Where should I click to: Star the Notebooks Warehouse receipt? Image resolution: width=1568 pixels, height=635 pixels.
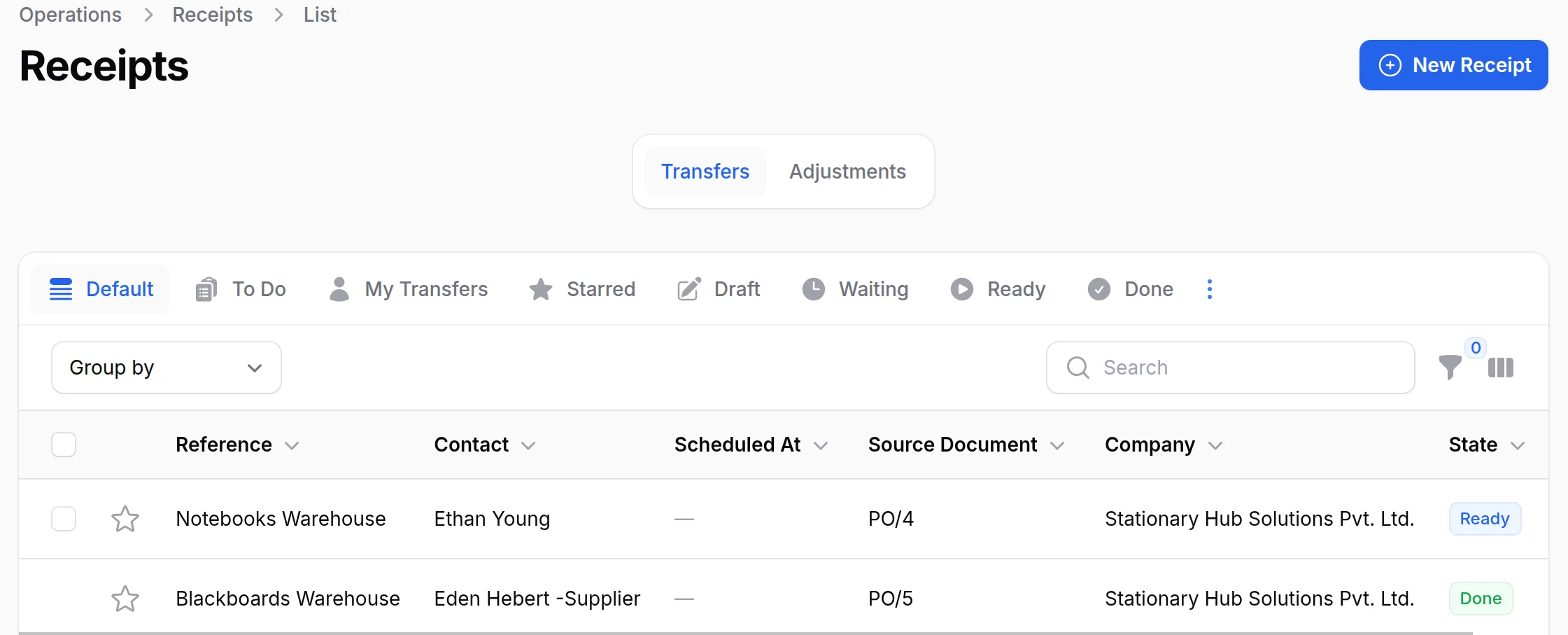tap(125, 519)
